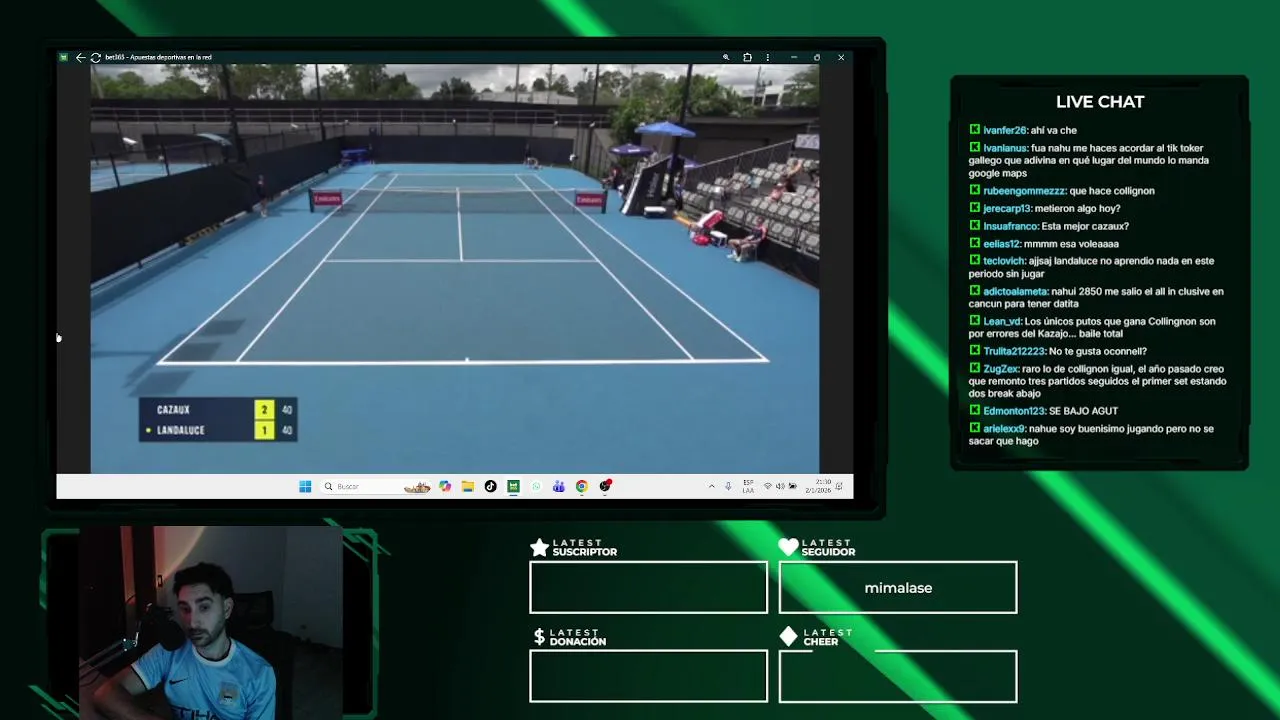Image resolution: width=1280 pixels, height=720 pixels.
Task: Click the microphone tray icon
Action: click(728, 486)
